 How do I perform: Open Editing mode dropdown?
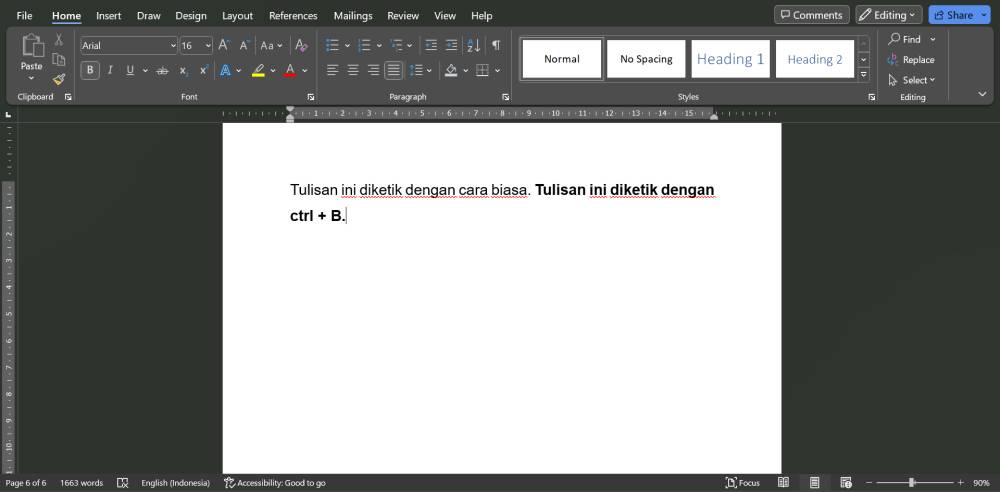(888, 15)
